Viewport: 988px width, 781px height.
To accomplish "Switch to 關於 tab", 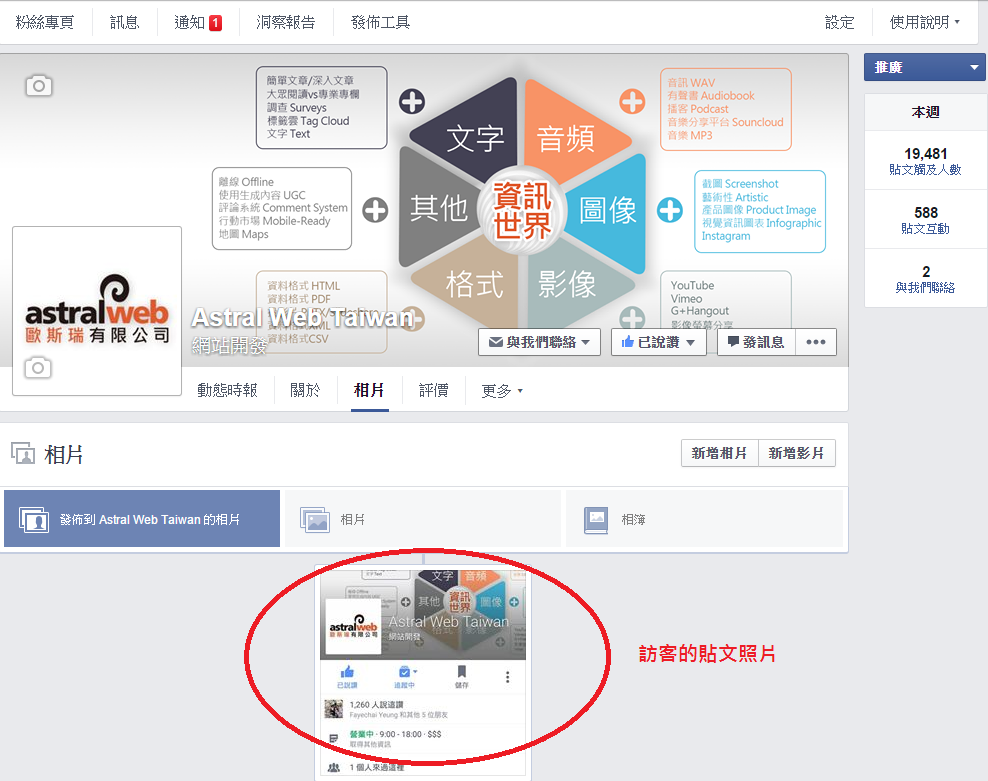I will (x=305, y=390).
